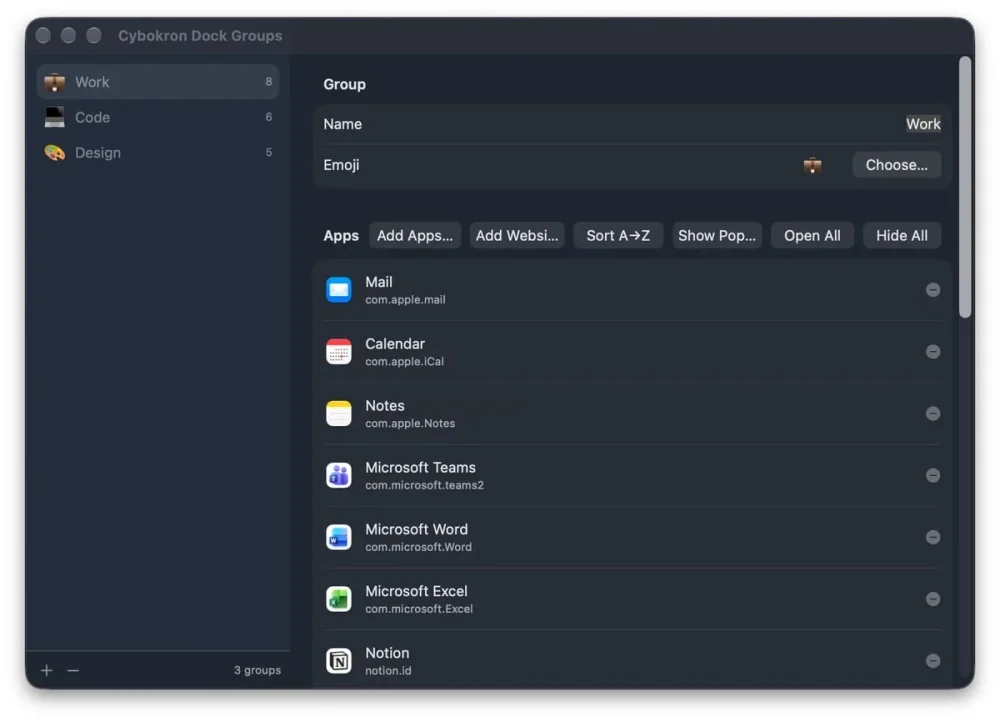Remove Microsoft Excel from the group
Screen dimensions: 1000x722
pos(932,600)
